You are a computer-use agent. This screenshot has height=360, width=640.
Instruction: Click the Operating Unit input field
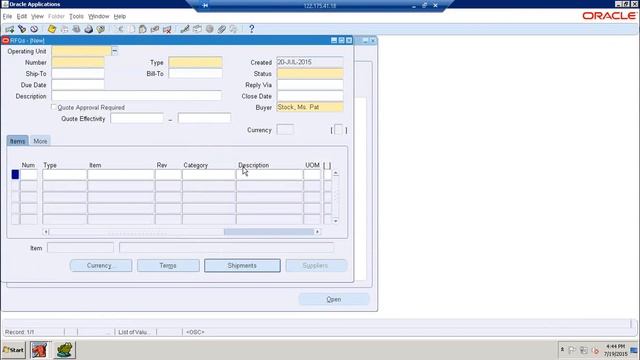81,51
